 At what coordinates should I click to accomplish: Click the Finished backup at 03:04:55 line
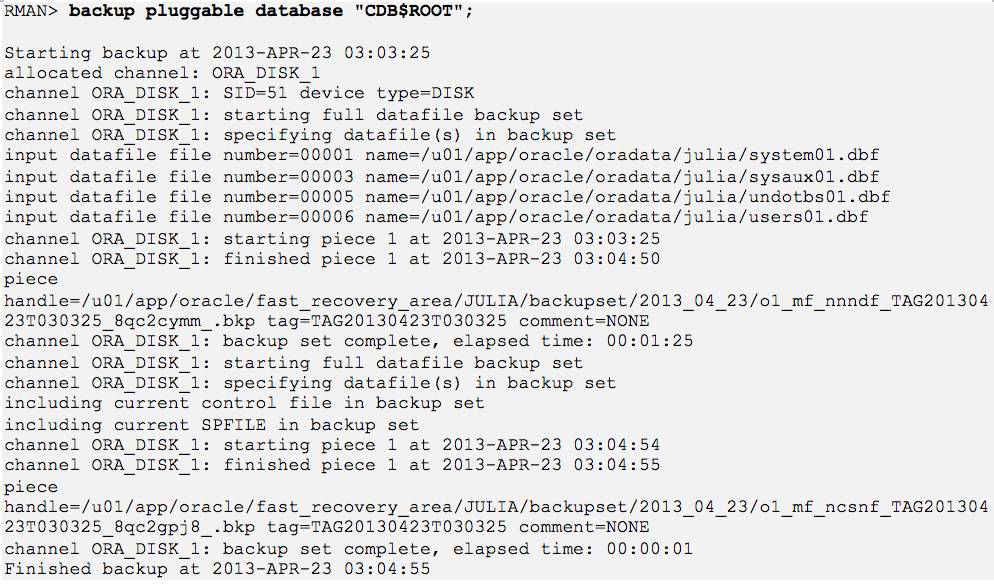click(217, 568)
